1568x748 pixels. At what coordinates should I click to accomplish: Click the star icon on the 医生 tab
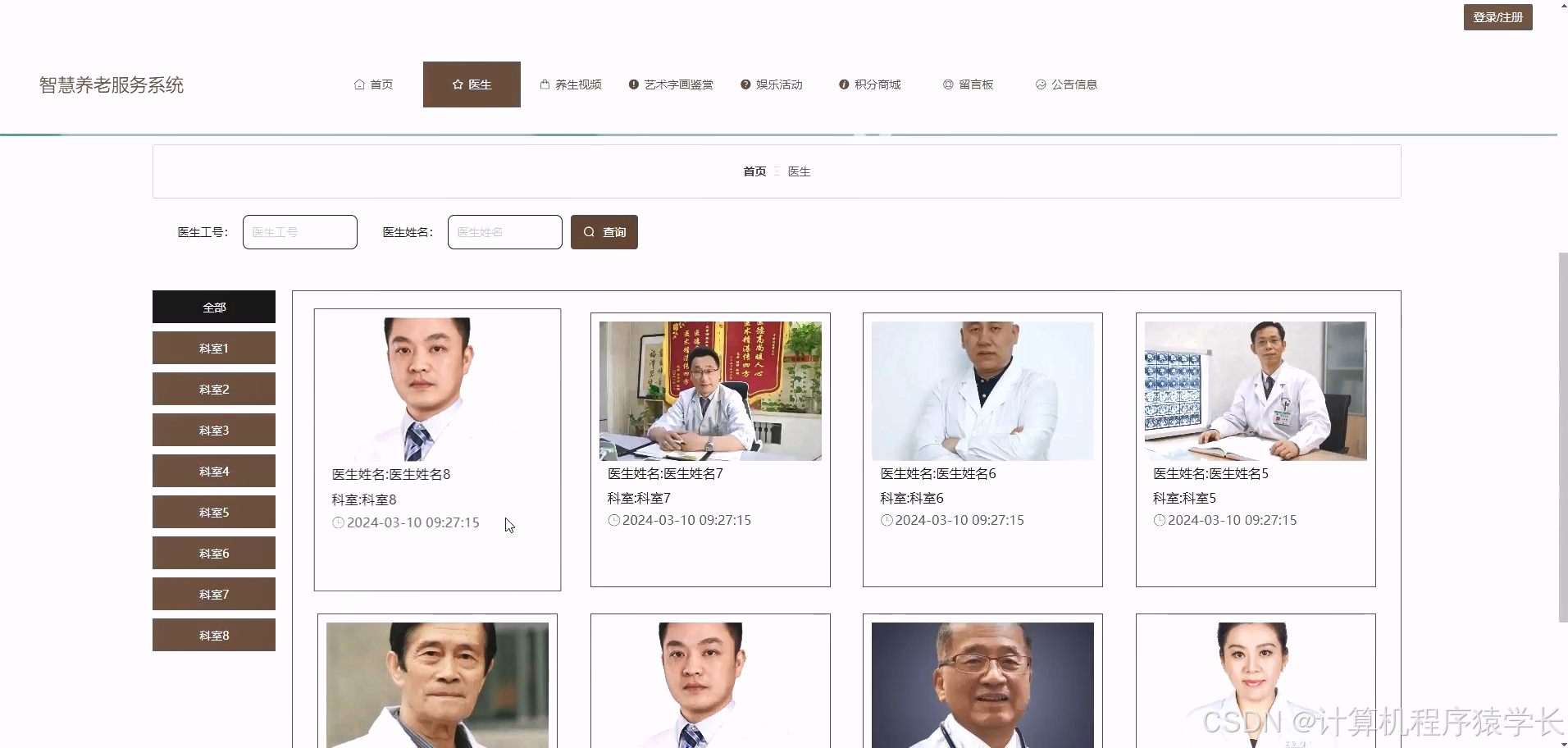[x=457, y=84]
